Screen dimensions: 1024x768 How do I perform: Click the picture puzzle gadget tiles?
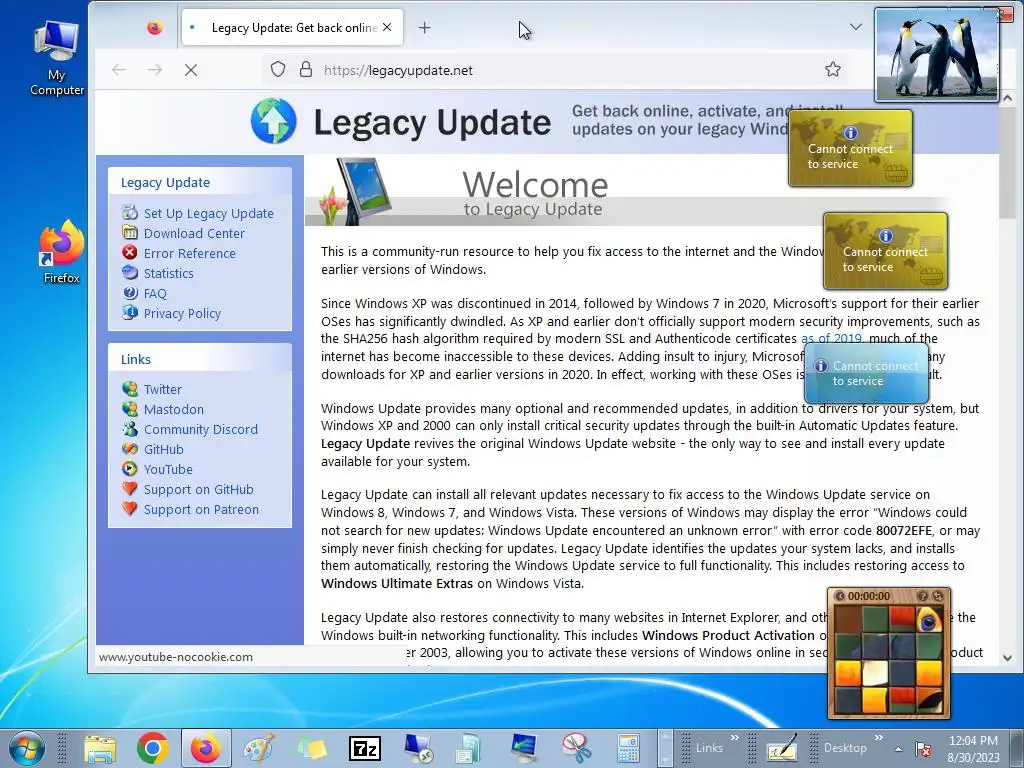(x=888, y=658)
